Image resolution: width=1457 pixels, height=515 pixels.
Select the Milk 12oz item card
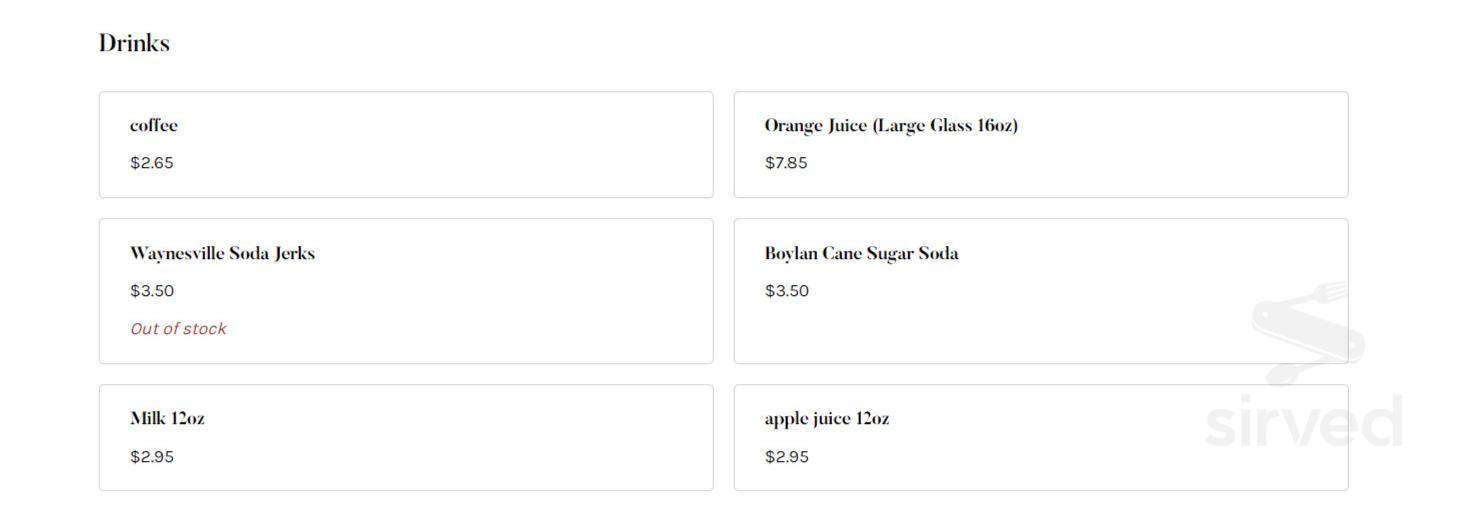(x=405, y=437)
